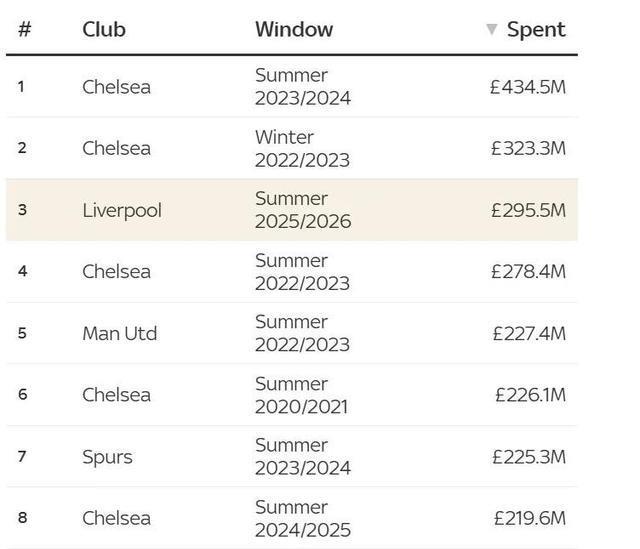
Task: Click Chelsea in rank 6 row
Action: click(x=116, y=395)
